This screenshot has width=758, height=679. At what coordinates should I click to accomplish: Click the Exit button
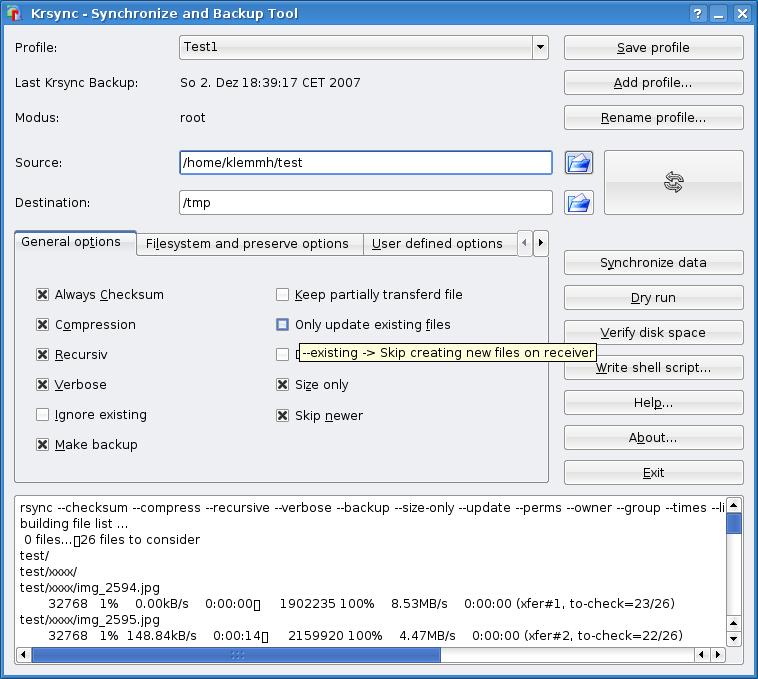pyautogui.click(x=654, y=472)
